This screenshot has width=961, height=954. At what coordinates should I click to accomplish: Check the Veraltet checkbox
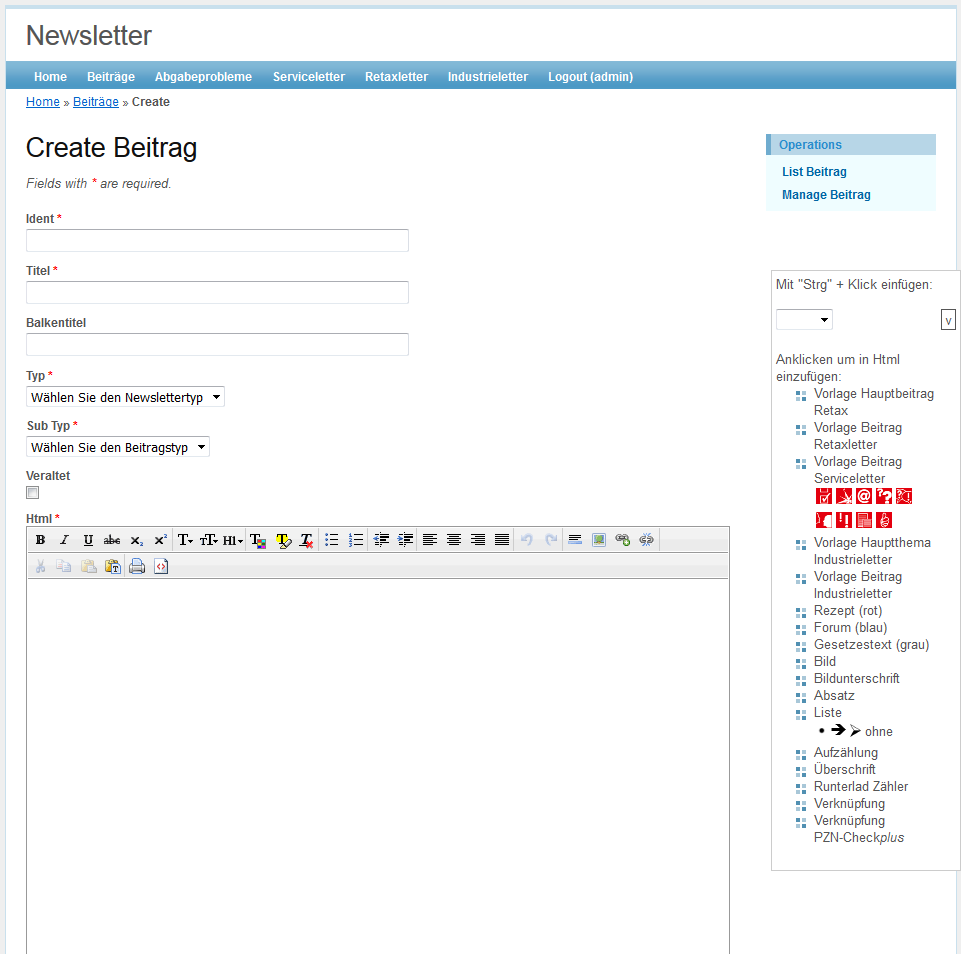(x=33, y=493)
